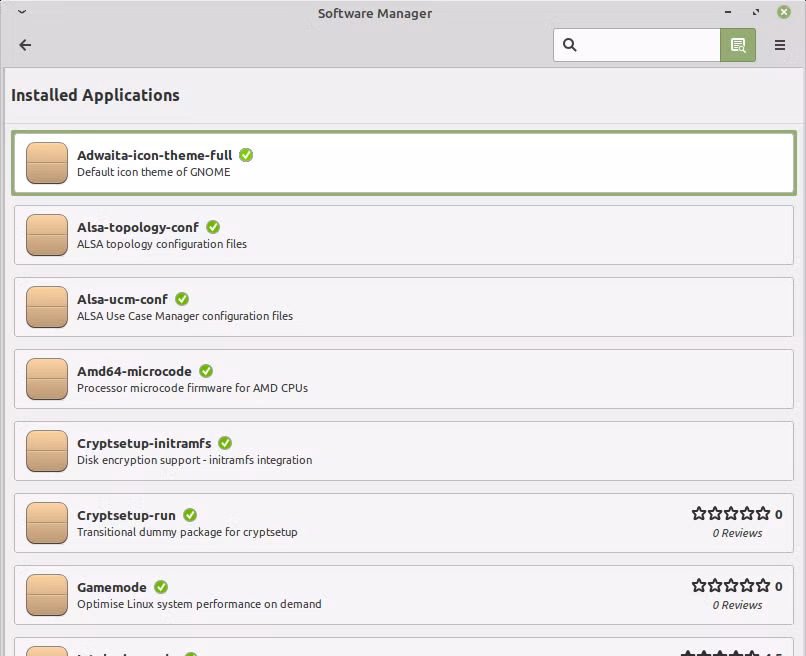
Task: Open Adwaita-icon-theme-full title
Action: pos(155,155)
